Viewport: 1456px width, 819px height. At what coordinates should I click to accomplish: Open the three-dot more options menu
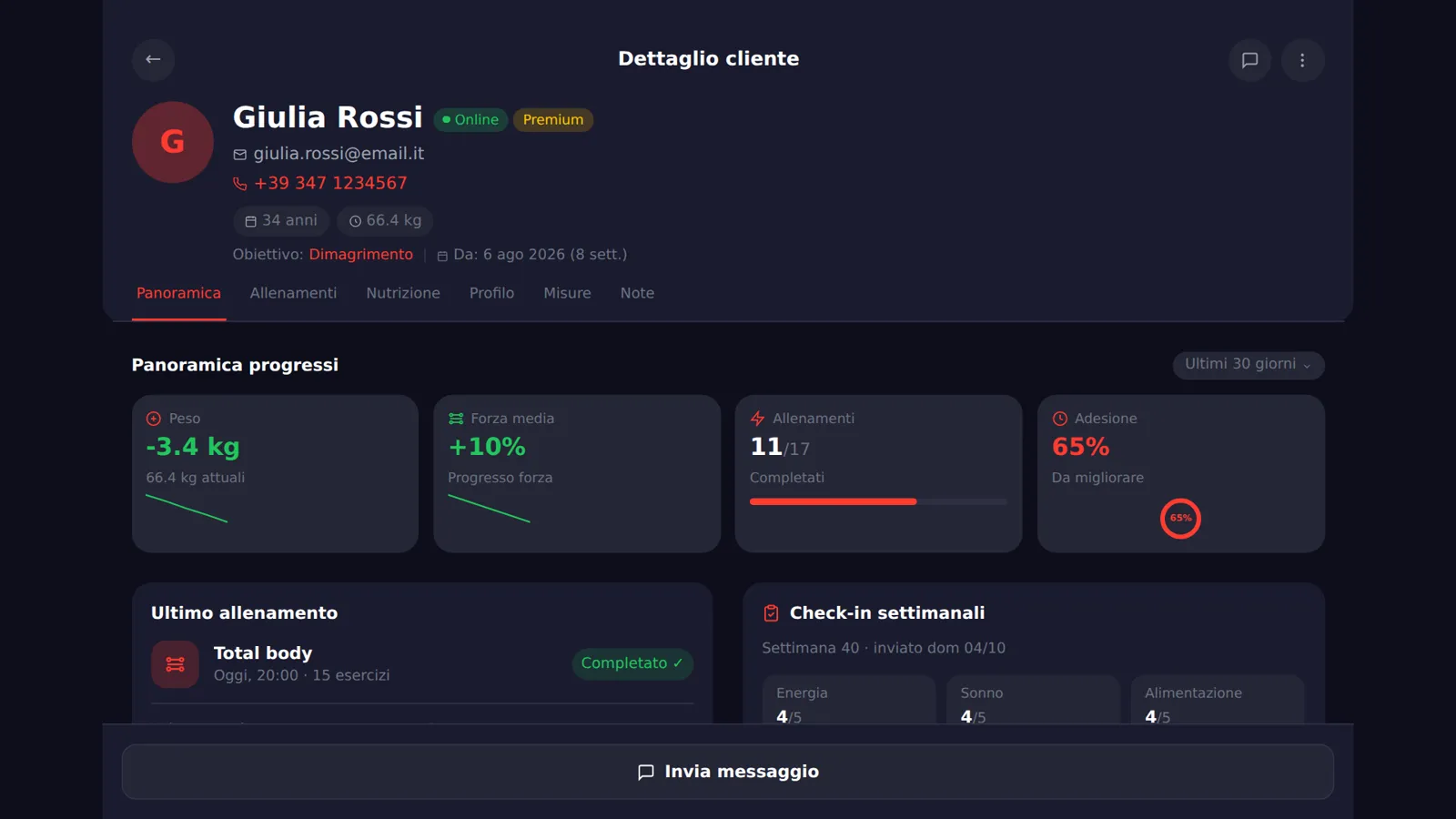pyautogui.click(x=1302, y=60)
